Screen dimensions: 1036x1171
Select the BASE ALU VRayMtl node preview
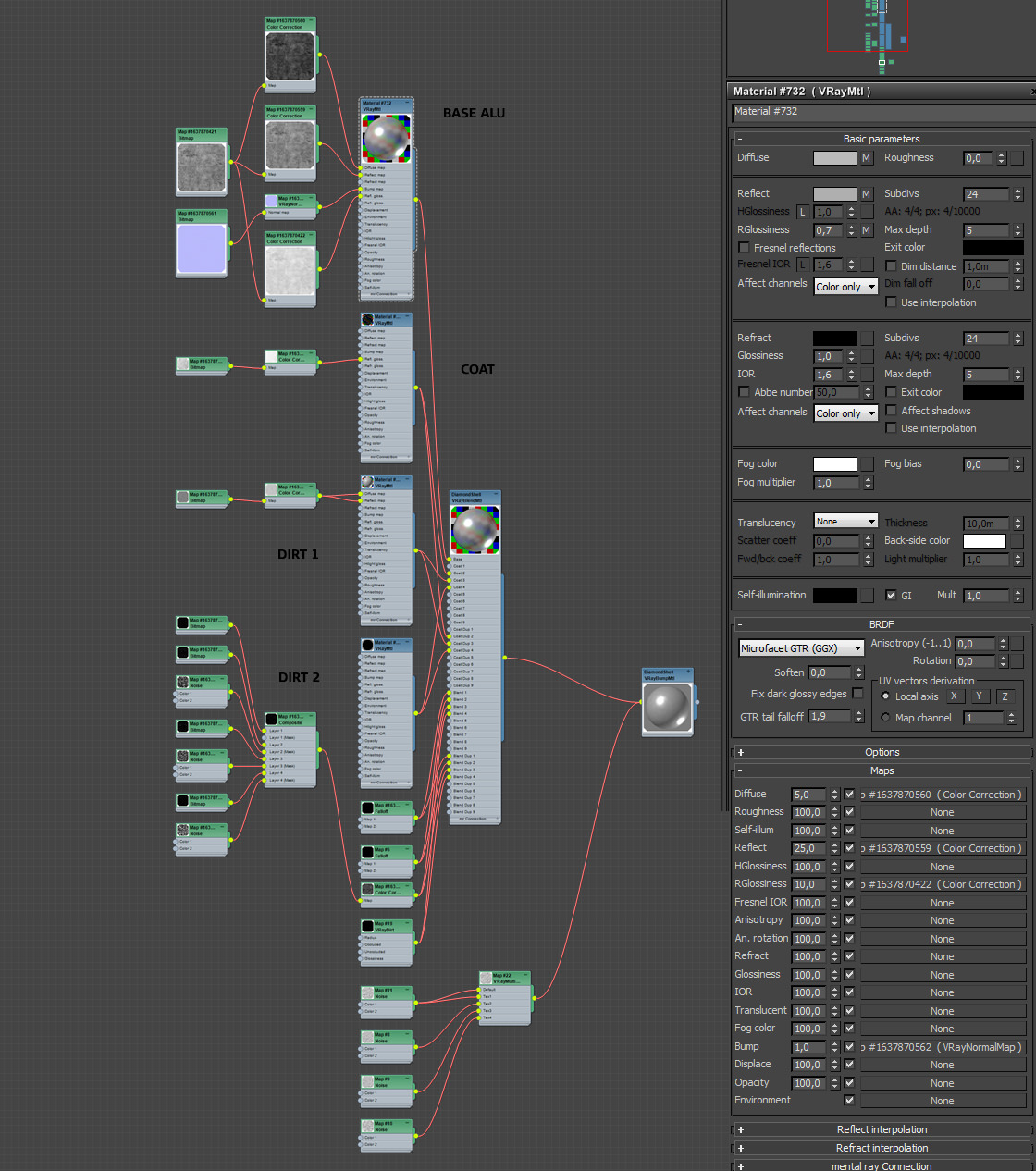(x=387, y=139)
